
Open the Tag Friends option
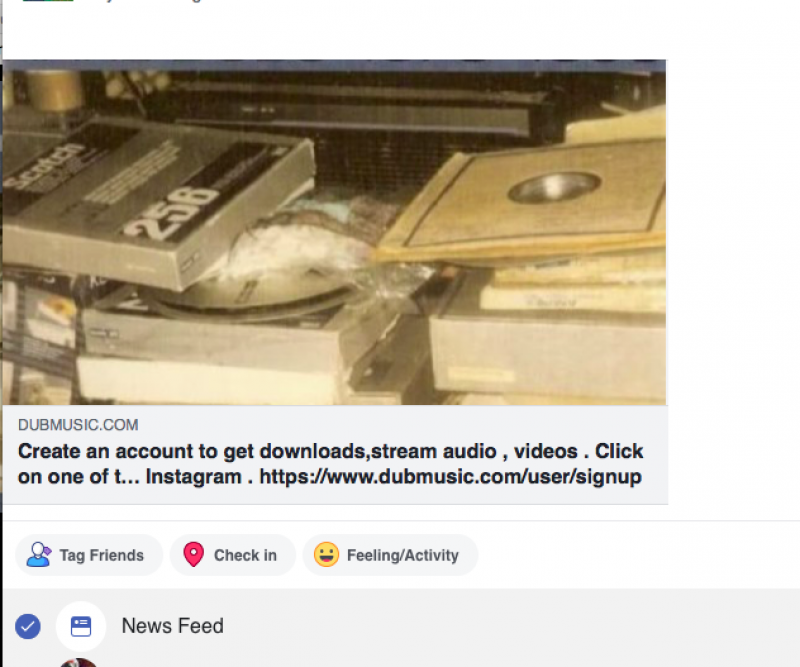[x=89, y=555]
